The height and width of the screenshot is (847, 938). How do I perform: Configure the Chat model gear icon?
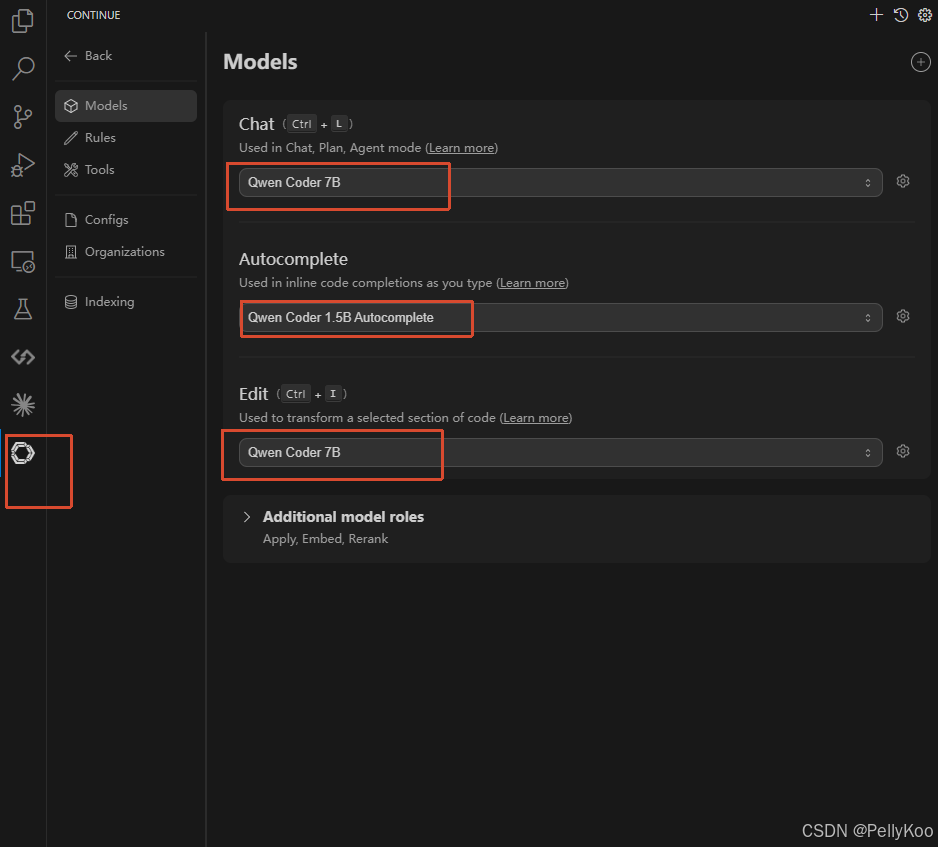[x=903, y=181]
